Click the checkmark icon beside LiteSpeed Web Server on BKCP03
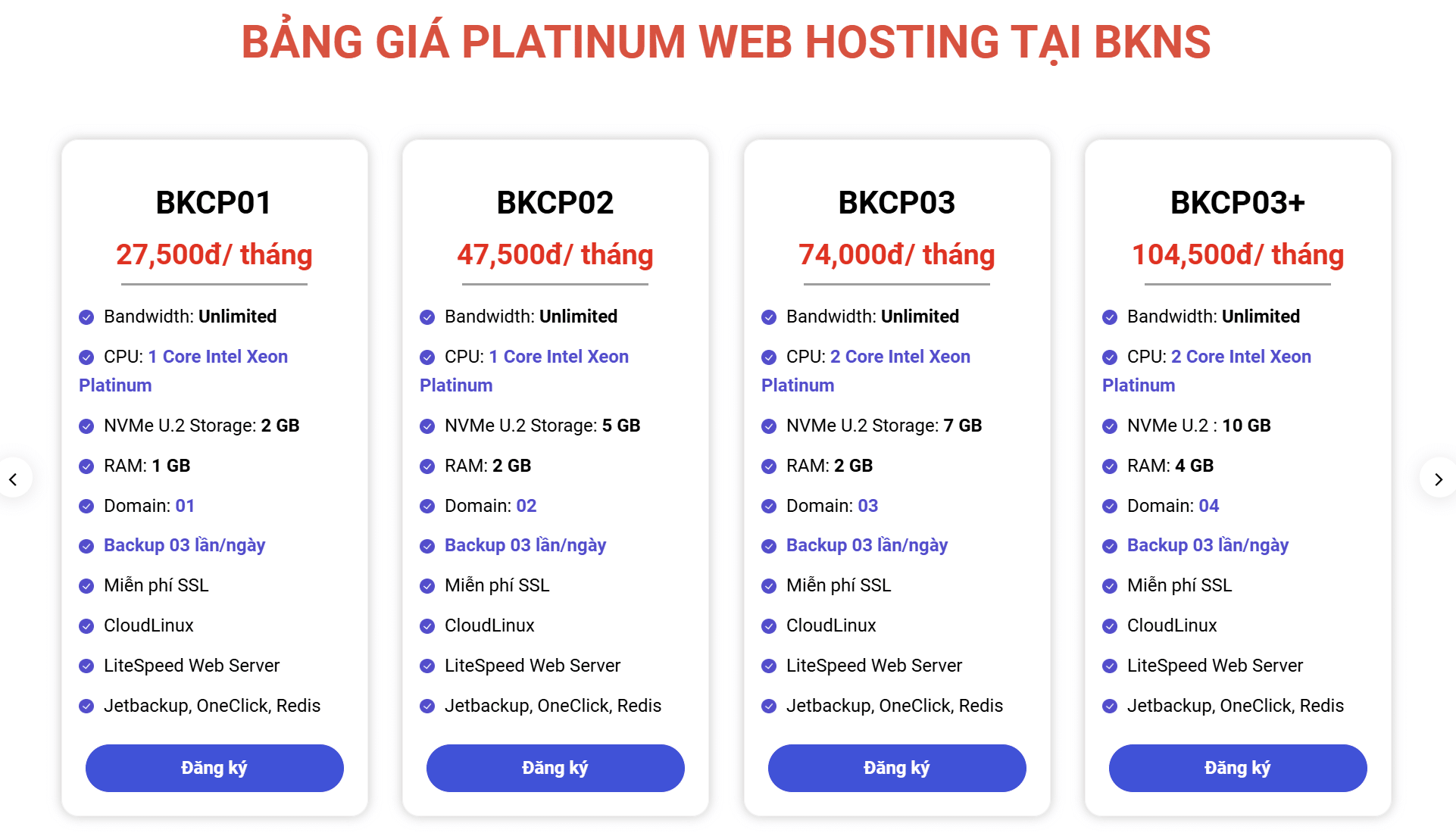Image resolution: width=1456 pixels, height=836 pixels. [767, 666]
